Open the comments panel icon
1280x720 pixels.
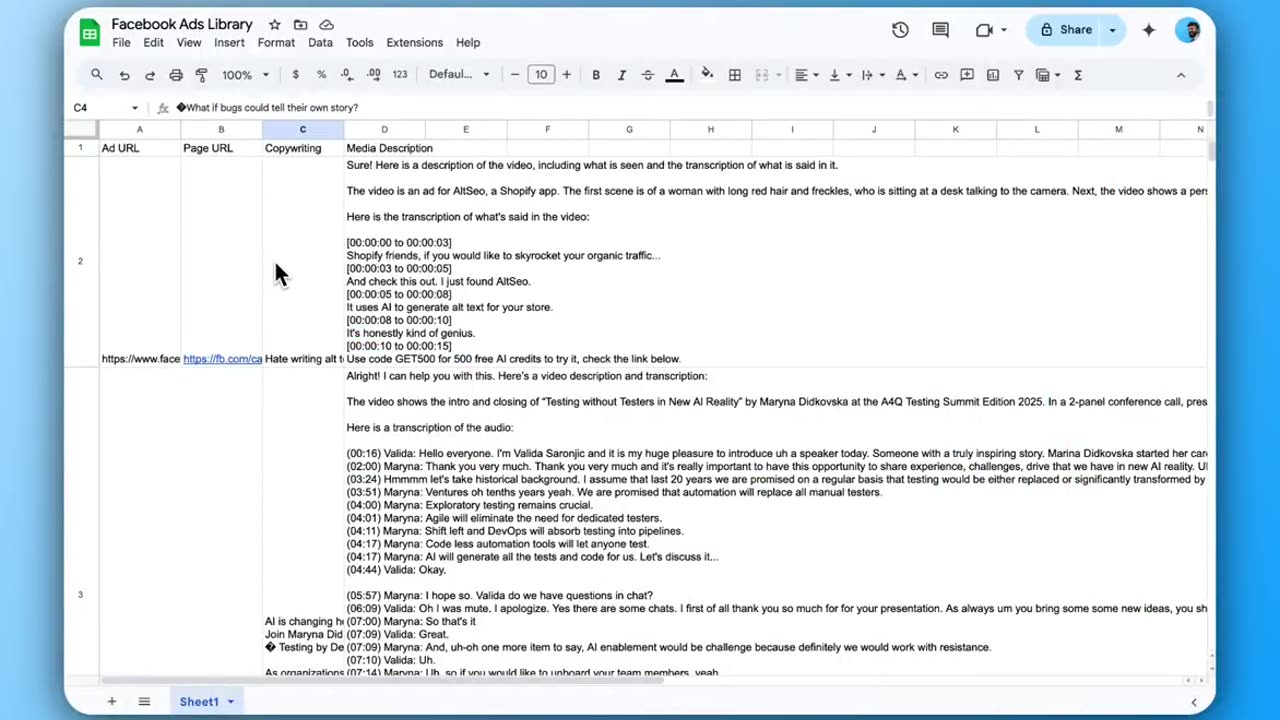[940, 30]
